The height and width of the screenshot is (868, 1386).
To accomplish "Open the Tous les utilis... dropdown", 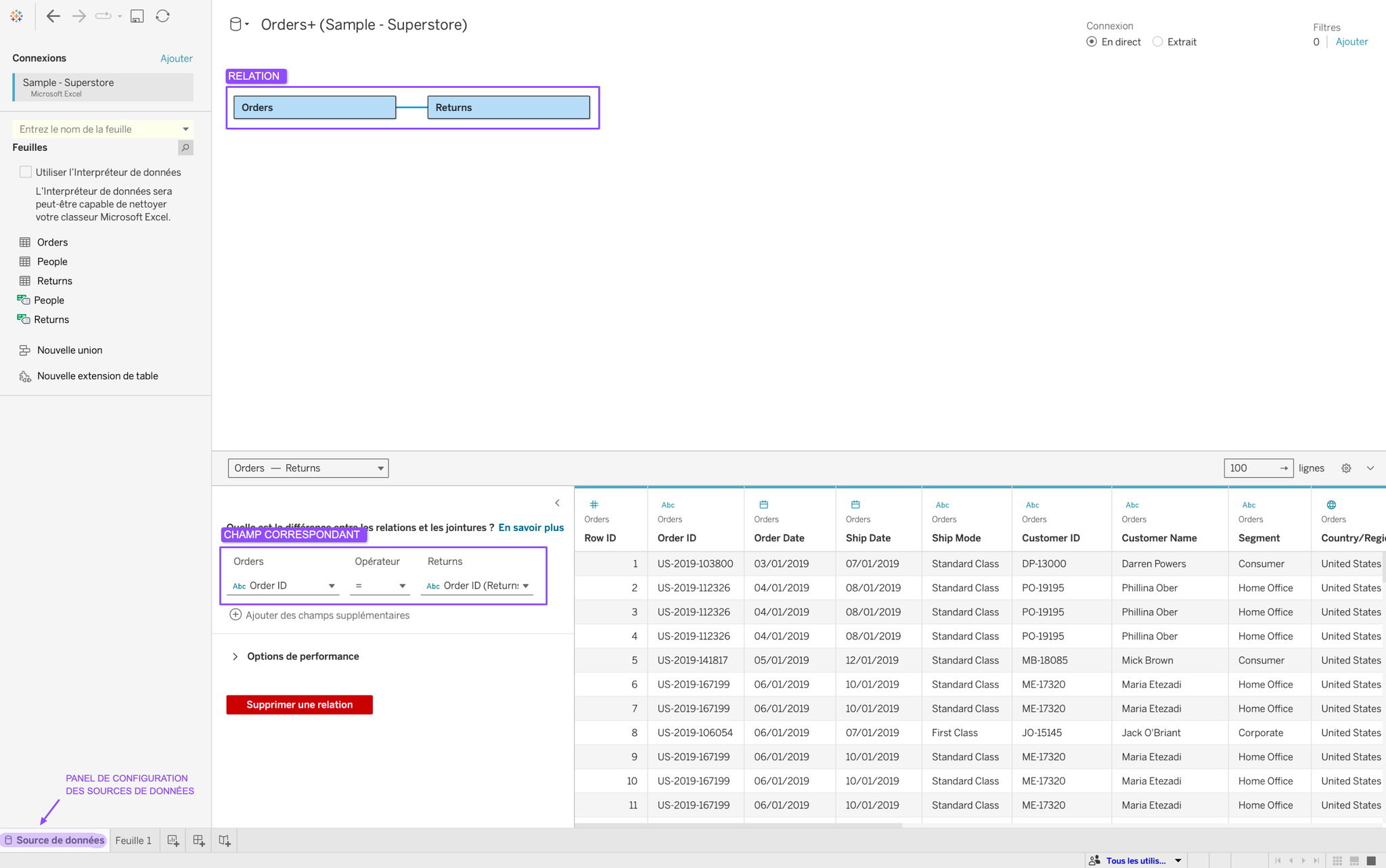I will click(1143, 861).
